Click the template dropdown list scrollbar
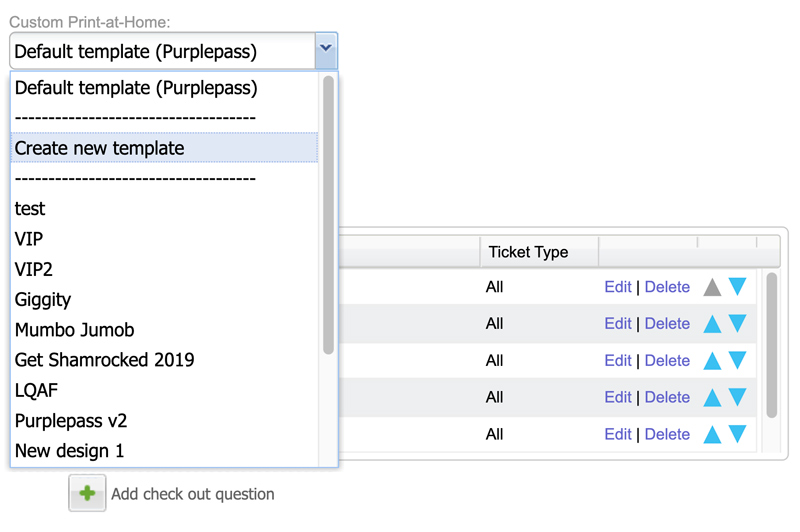The width and height of the screenshot is (800, 532). 329,215
